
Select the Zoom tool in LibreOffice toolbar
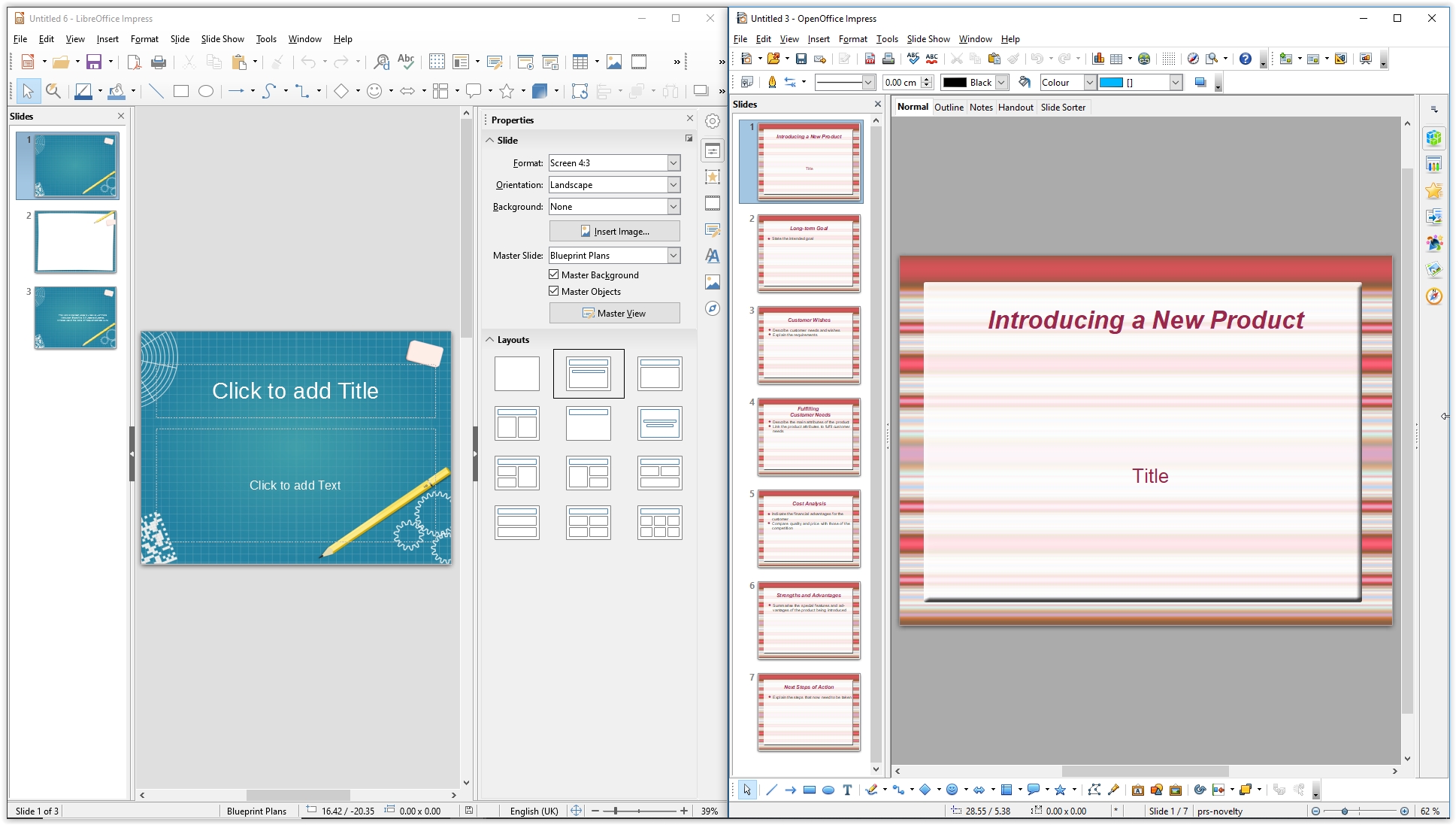(53, 91)
